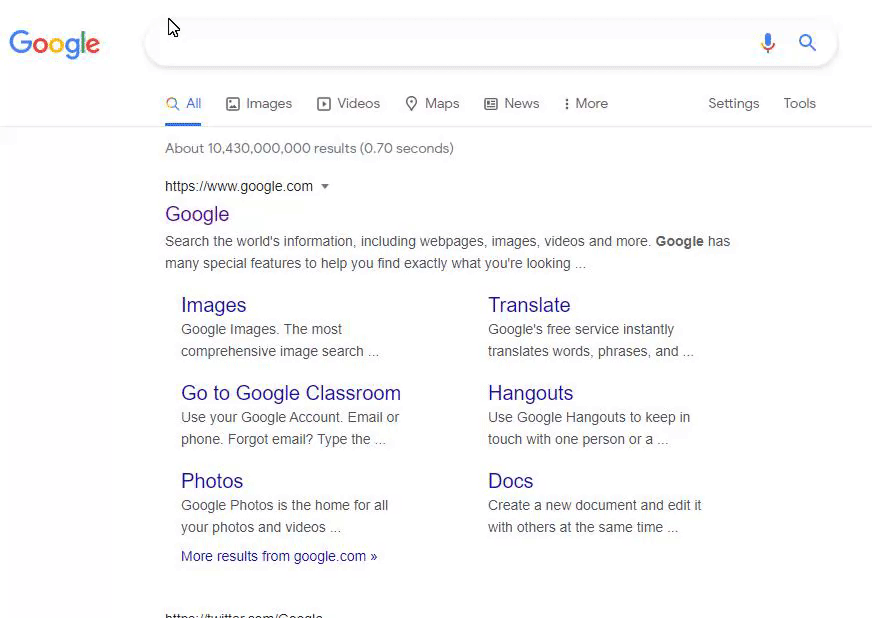
Task: Click the Videos tab play icon
Action: tap(323, 103)
